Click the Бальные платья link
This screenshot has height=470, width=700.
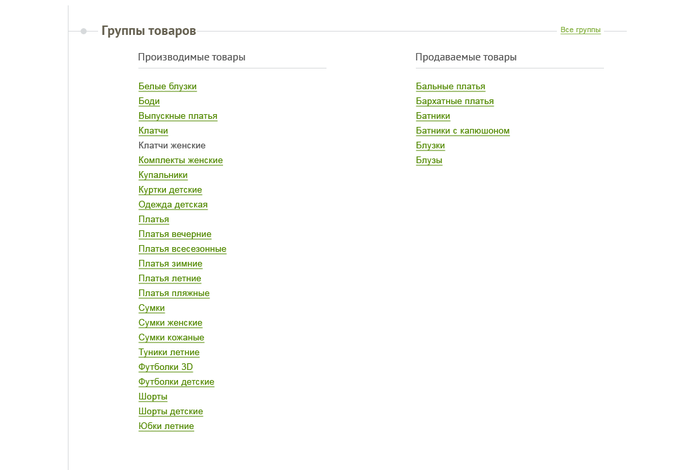click(450, 86)
